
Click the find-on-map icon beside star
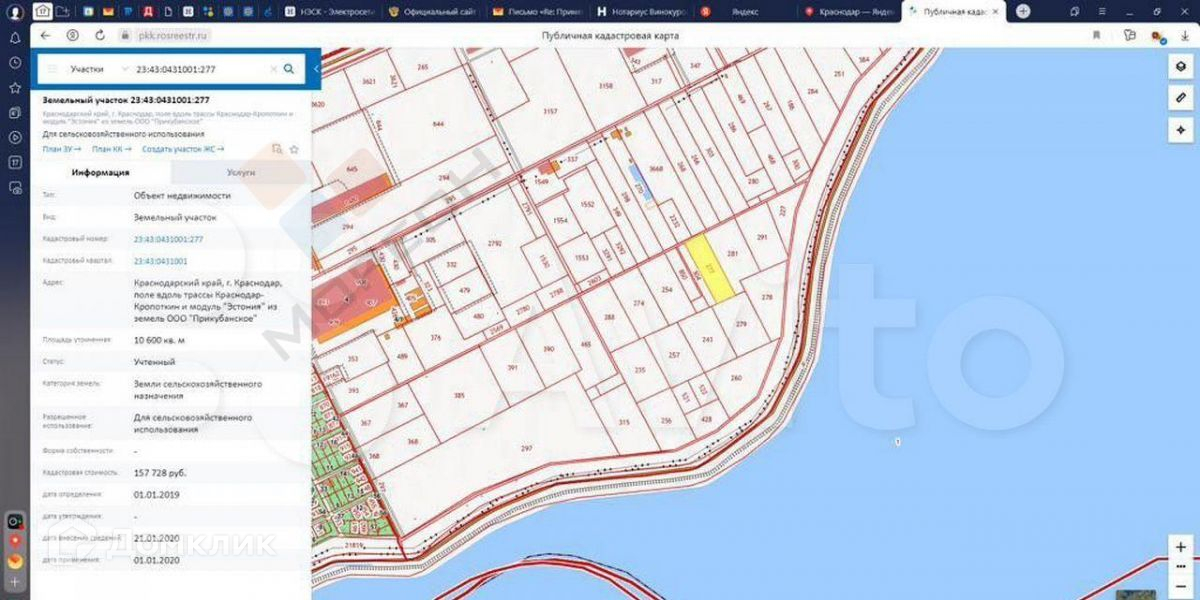point(277,149)
